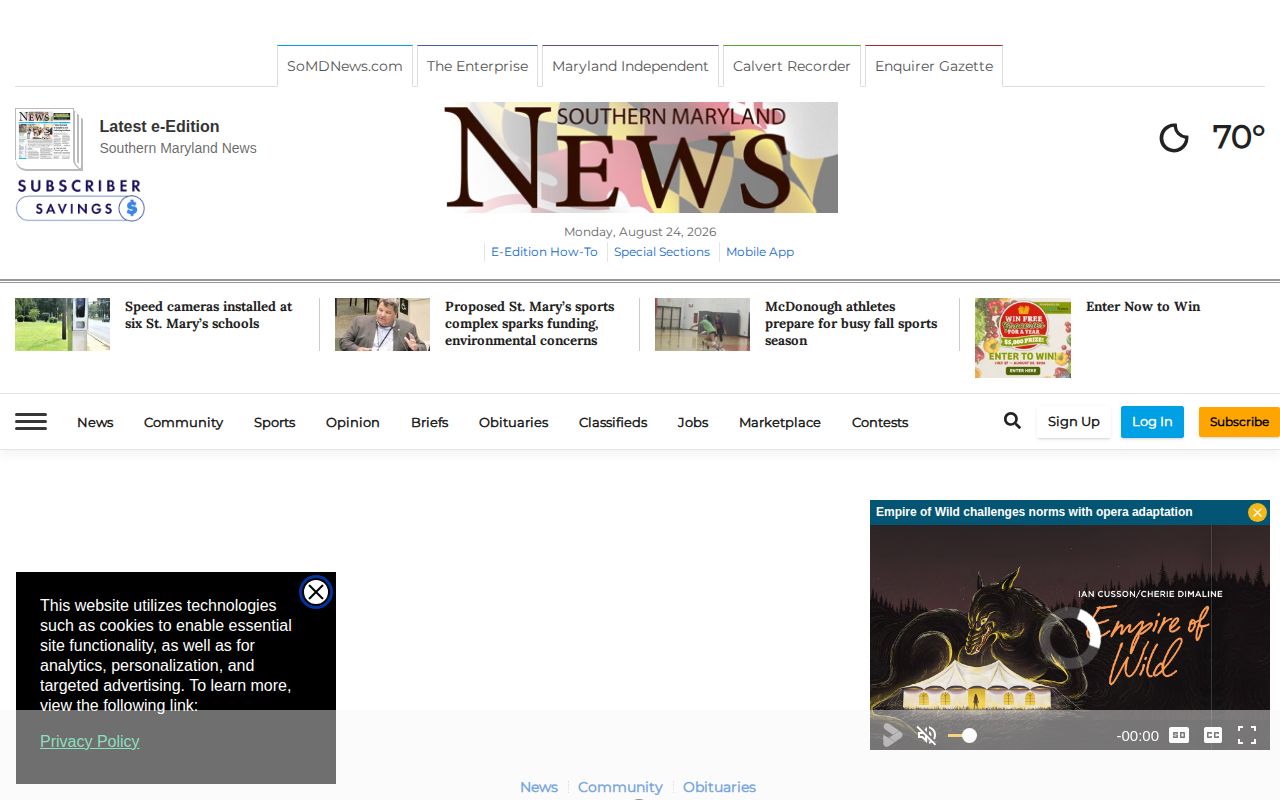Click the Sign Up button

tap(1074, 422)
